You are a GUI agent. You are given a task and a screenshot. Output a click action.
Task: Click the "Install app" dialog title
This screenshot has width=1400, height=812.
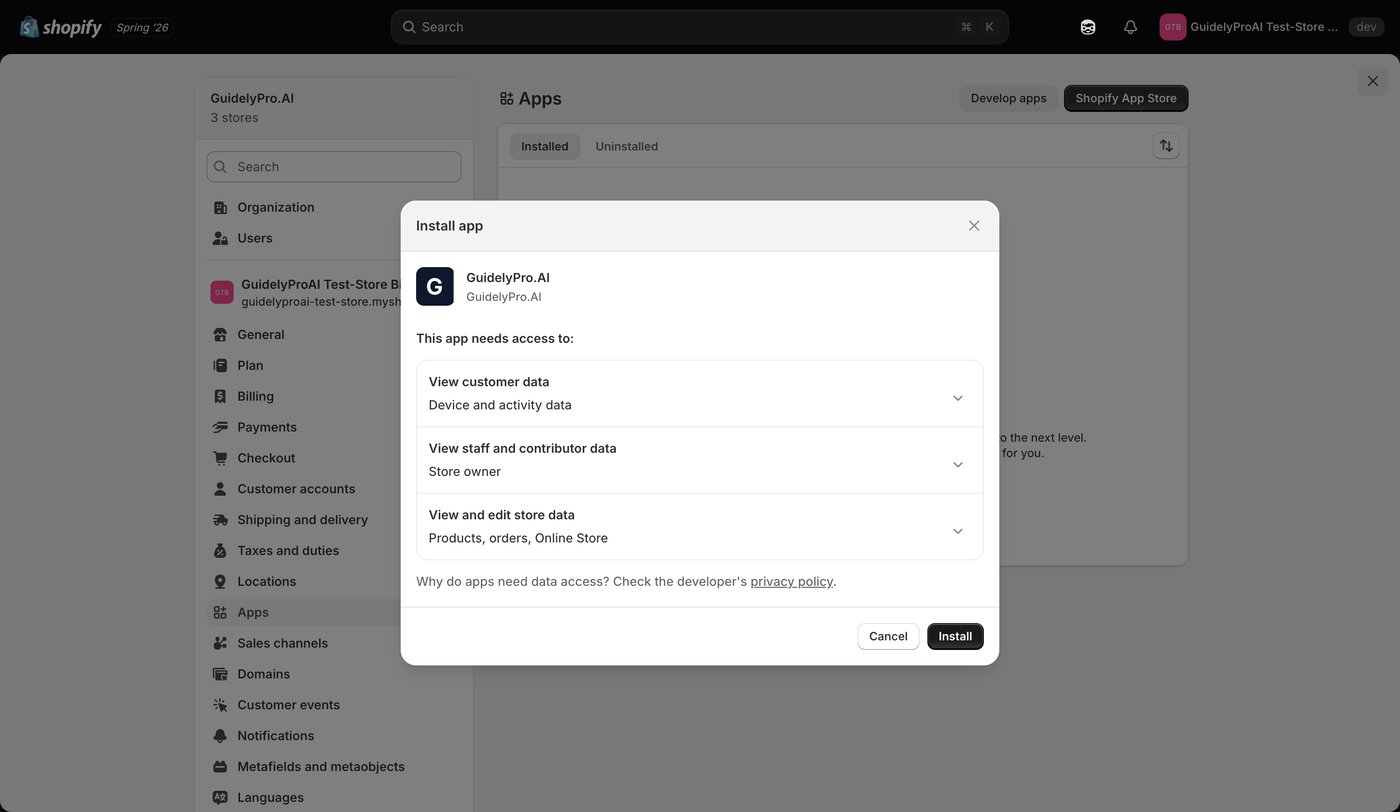click(449, 226)
